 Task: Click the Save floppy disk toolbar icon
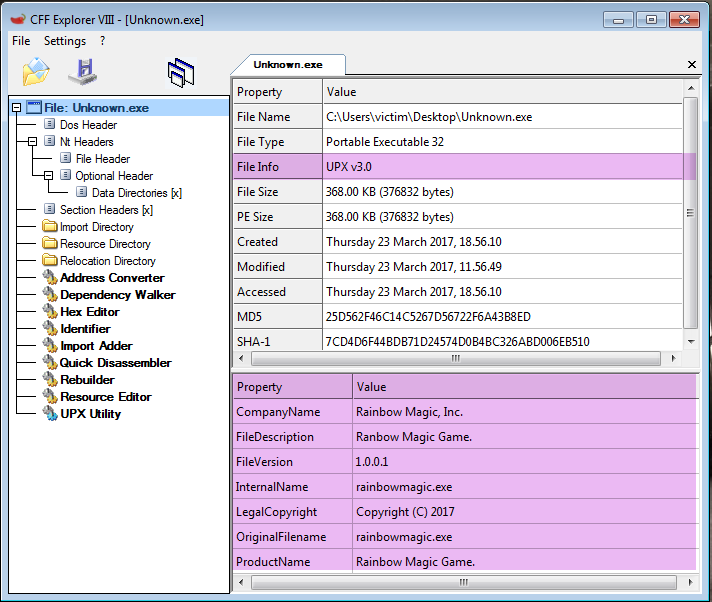(x=82, y=71)
